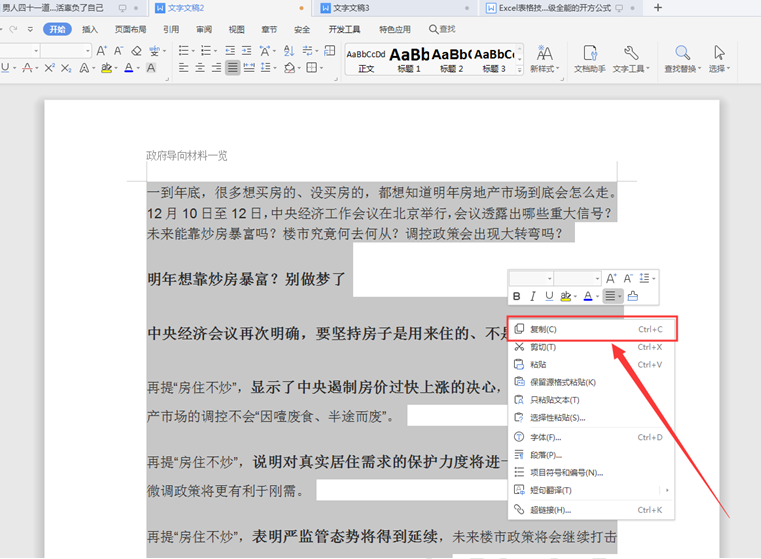Screen dimensions: 761x559
Task: Align text right in ribbon
Action: tap(216, 68)
